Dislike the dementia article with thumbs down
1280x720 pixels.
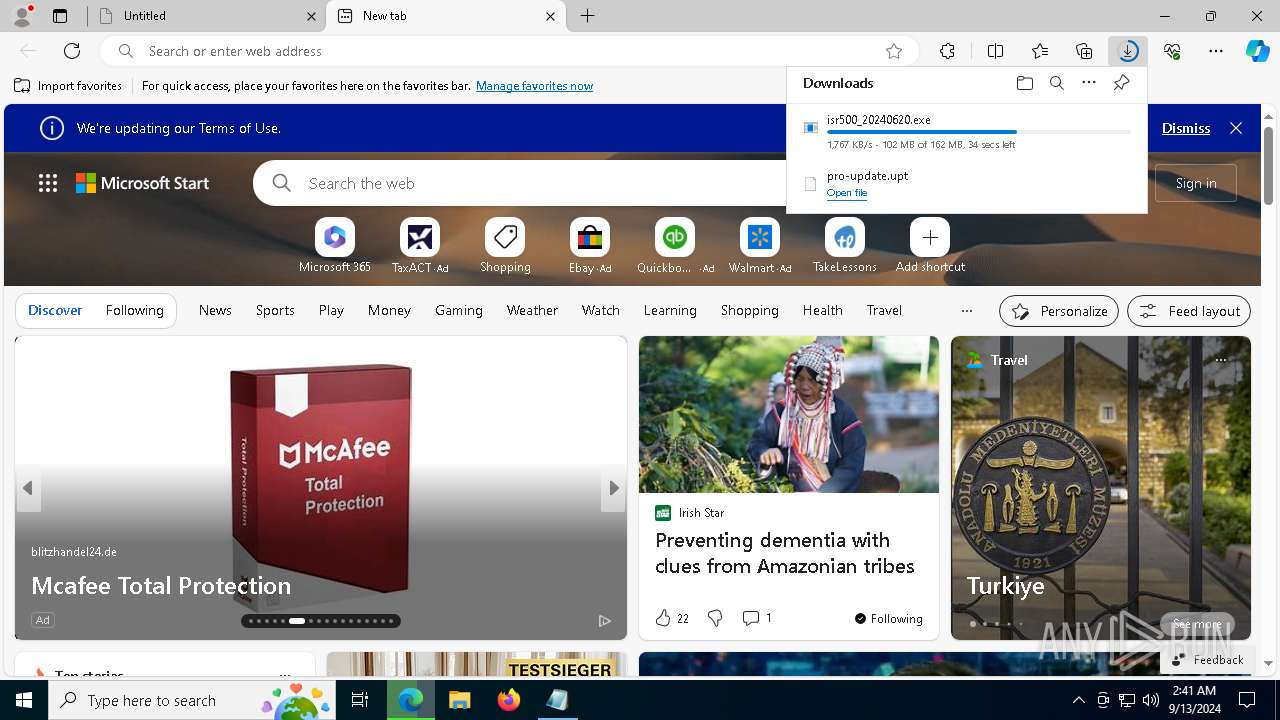click(715, 619)
